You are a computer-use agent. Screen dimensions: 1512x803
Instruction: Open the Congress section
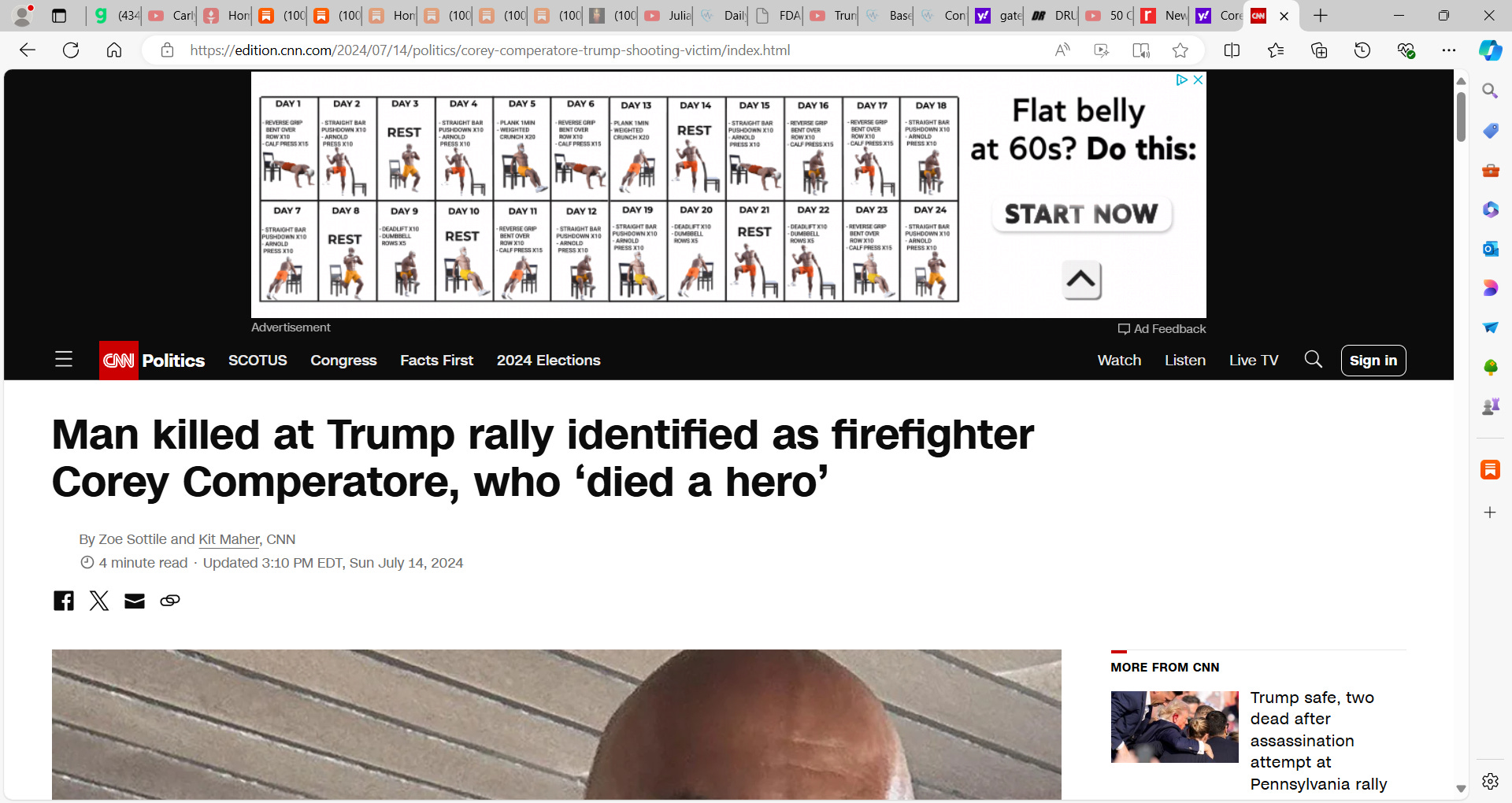click(343, 360)
